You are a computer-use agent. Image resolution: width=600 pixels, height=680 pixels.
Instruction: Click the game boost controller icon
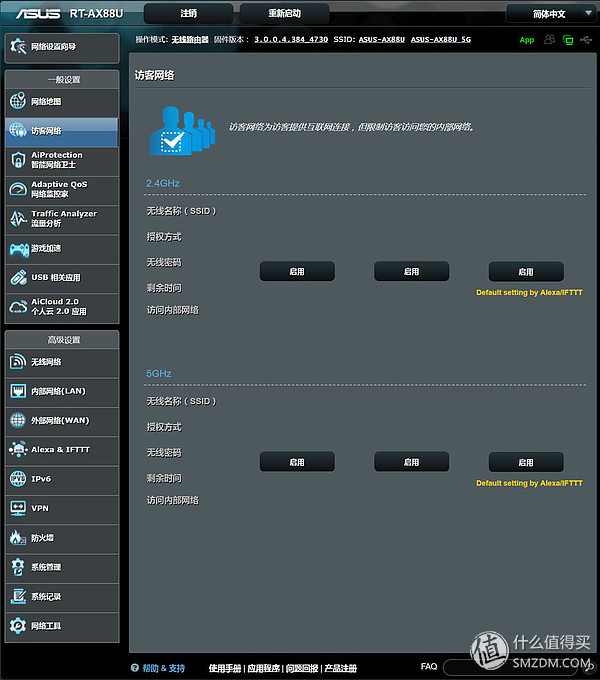point(19,249)
